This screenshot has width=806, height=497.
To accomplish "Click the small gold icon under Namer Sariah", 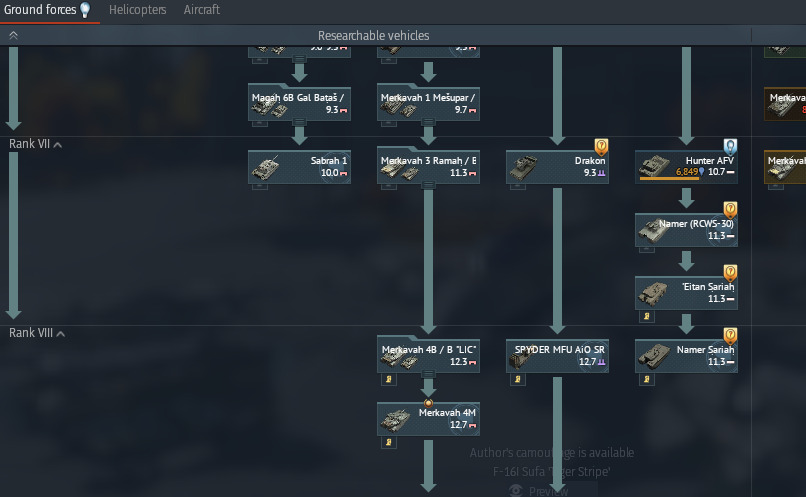I will tap(647, 379).
